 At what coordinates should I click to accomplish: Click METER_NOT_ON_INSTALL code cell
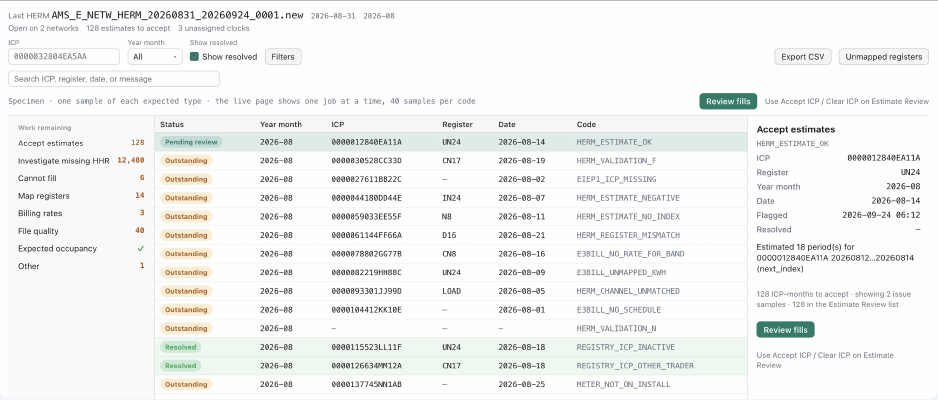pyautogui.click(x=622, y=384)
